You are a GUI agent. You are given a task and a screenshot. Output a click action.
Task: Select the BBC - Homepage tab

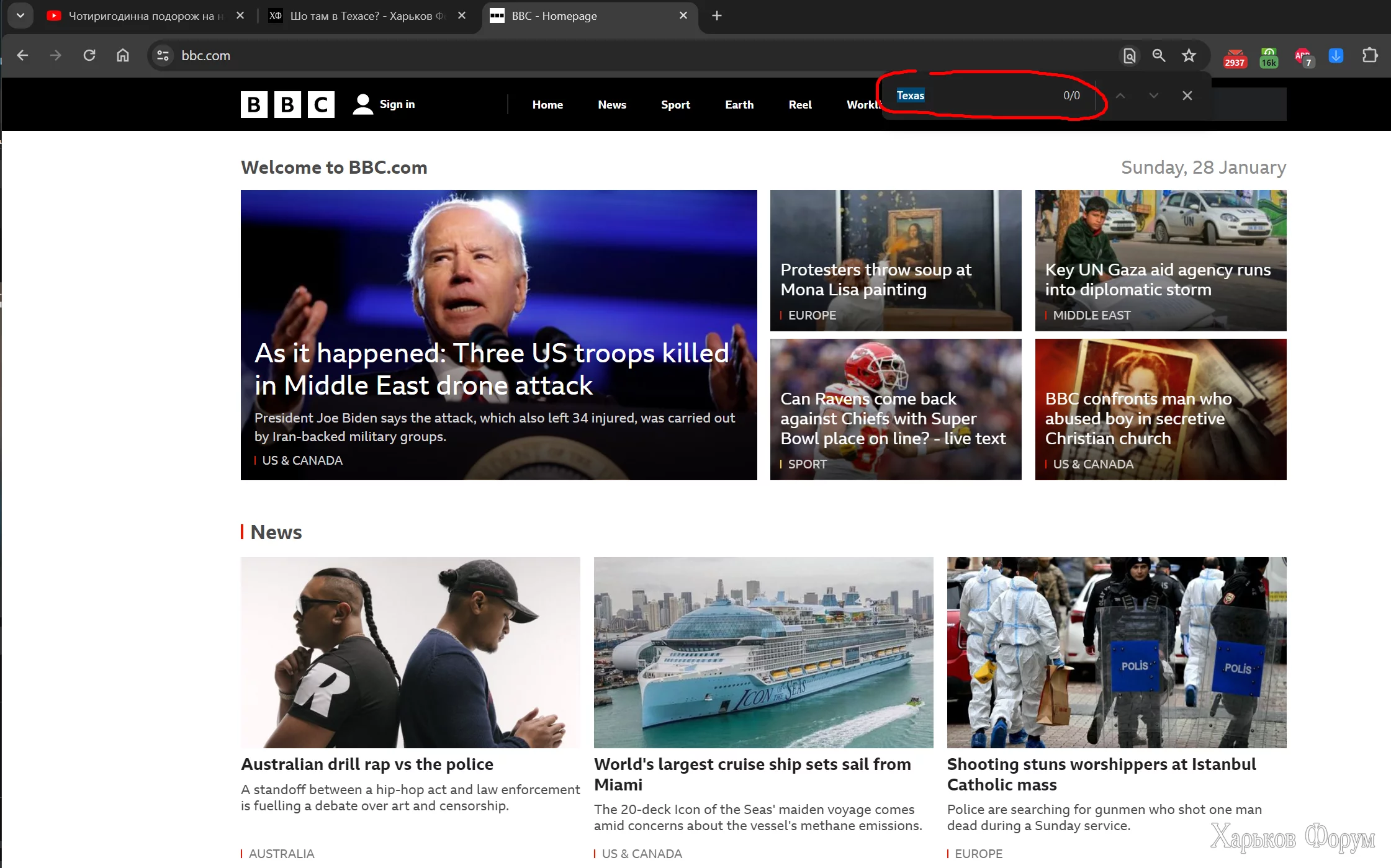click(590, 16)
